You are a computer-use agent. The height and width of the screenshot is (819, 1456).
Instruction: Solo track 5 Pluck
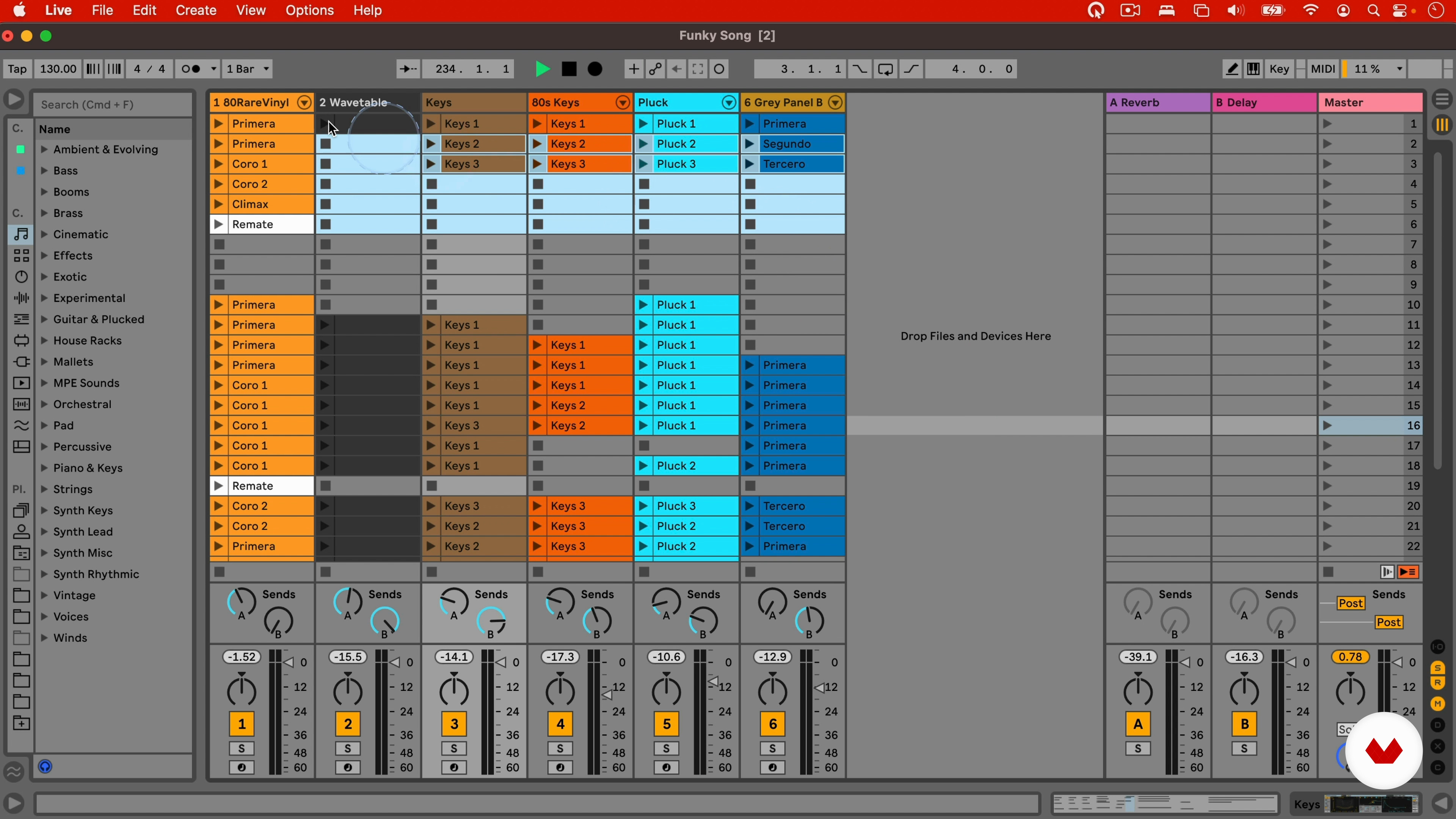tap(667, 749)
